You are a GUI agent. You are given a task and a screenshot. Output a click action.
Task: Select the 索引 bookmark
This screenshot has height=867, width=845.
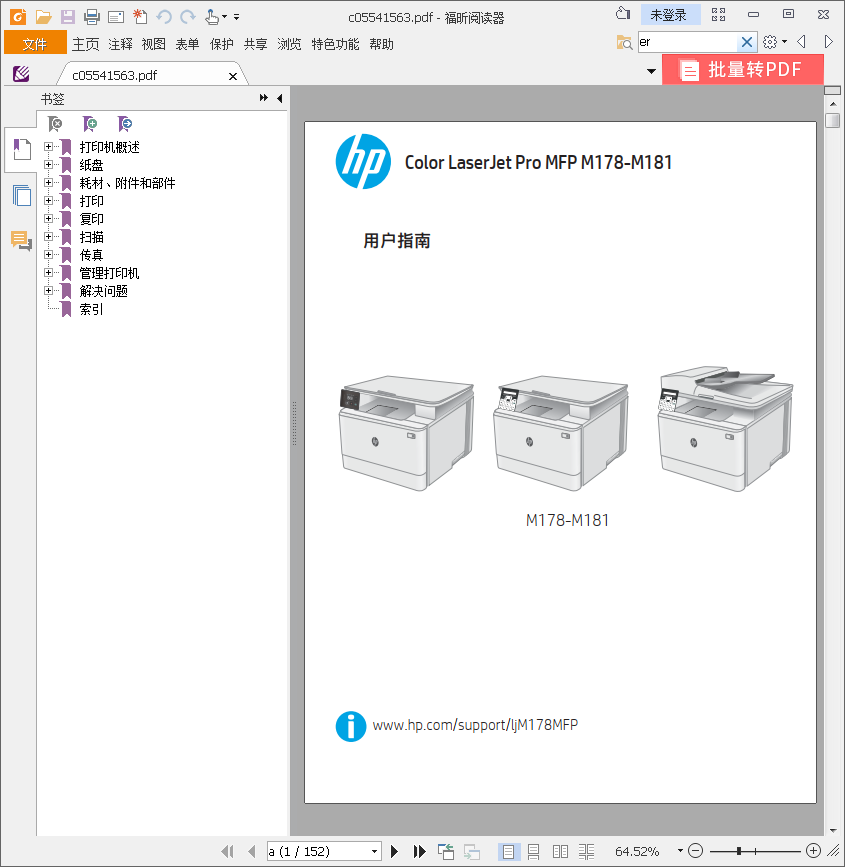[91, 309]
